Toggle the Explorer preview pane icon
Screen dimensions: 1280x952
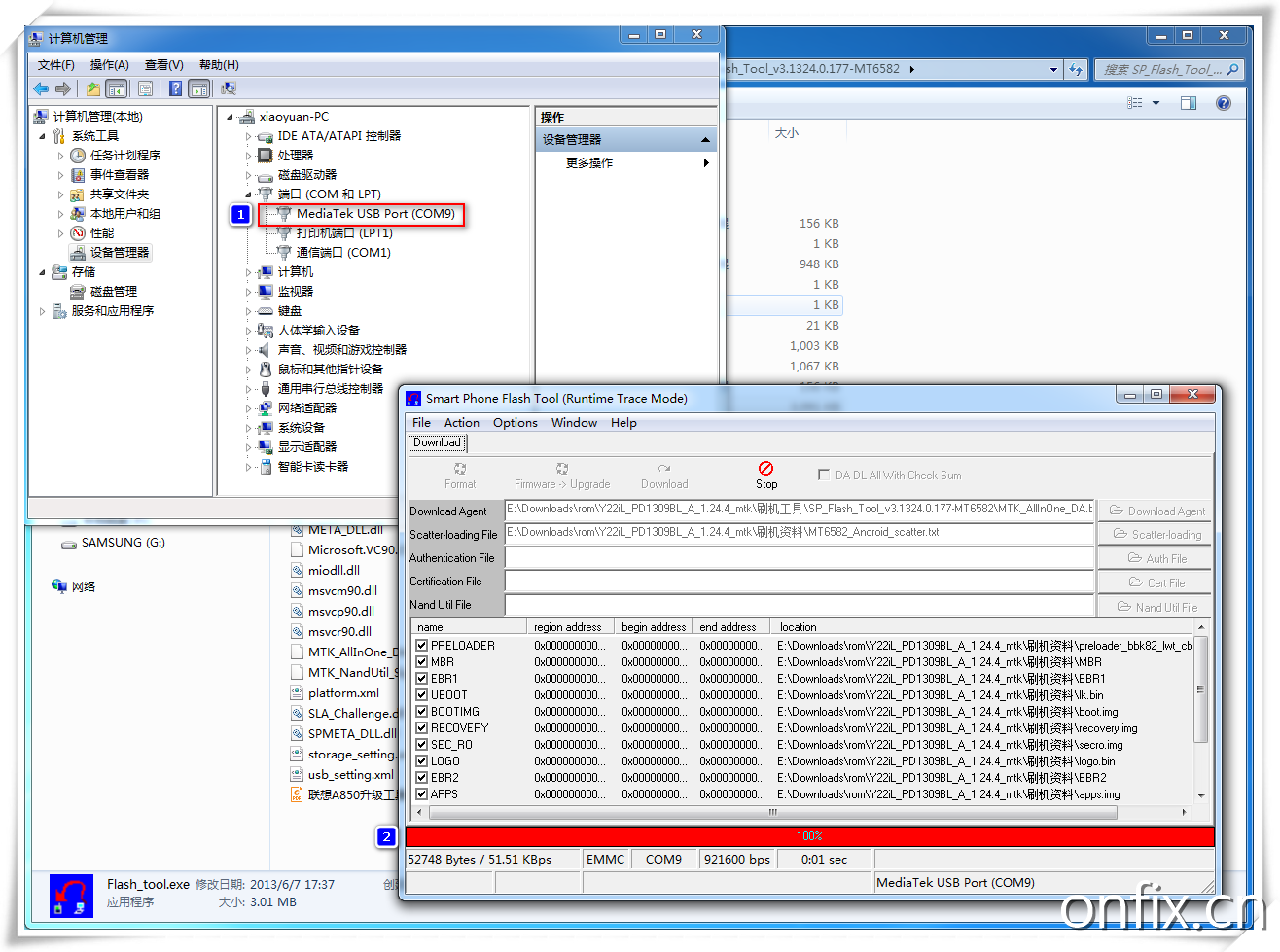[x=1189, y=103]
